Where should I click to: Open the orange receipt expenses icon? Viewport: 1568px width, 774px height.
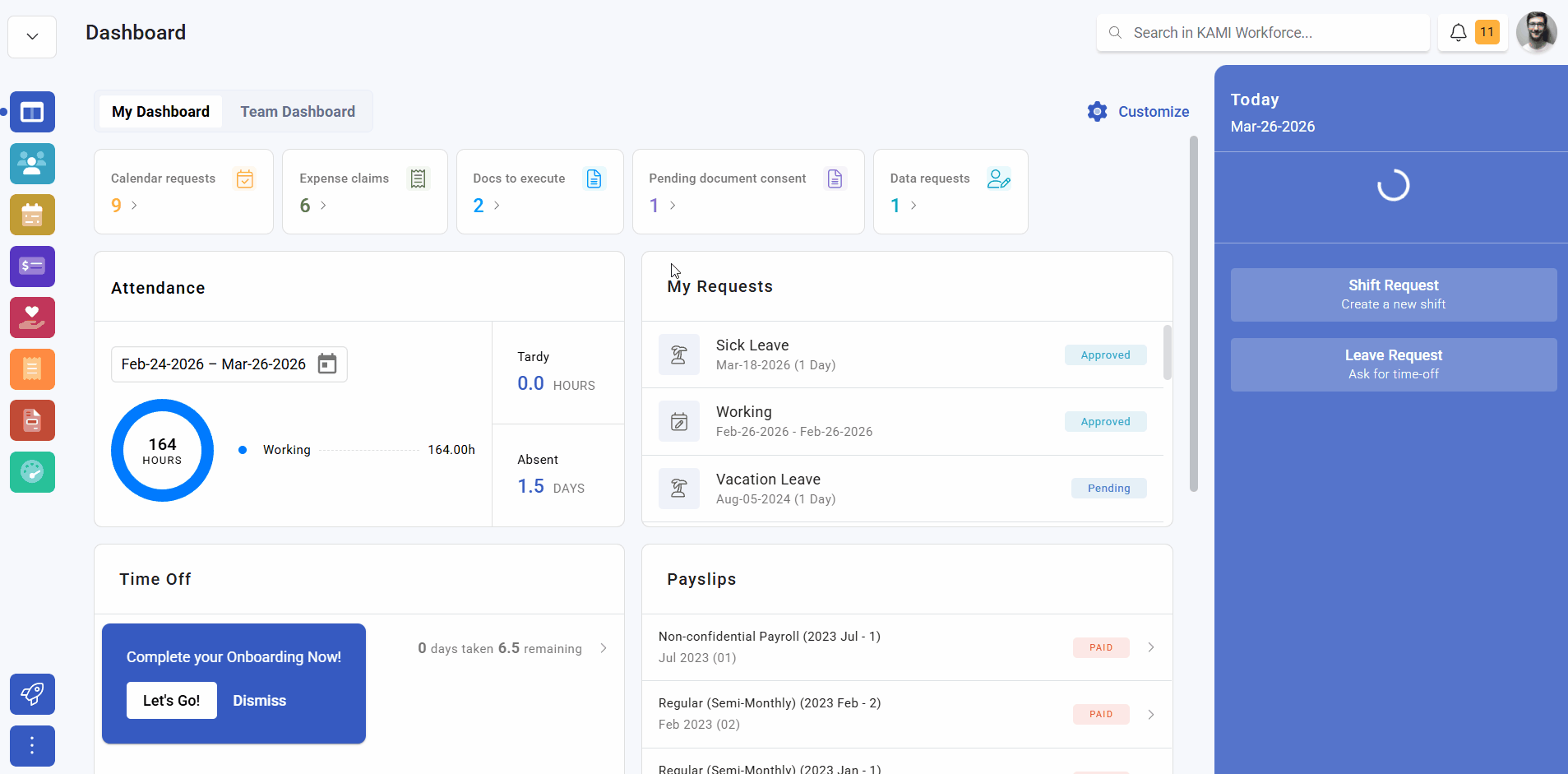coord(32,368)
